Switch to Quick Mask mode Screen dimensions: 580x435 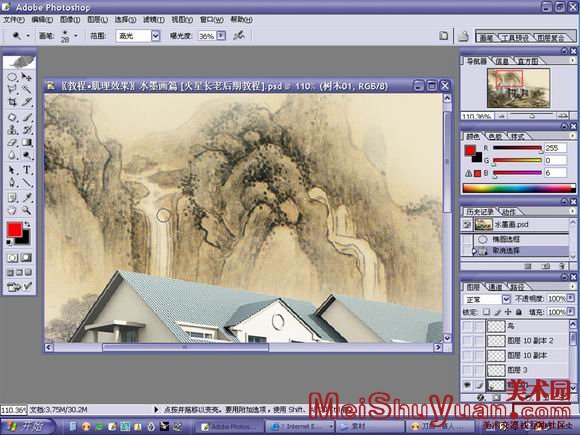[x=26, y=258]
